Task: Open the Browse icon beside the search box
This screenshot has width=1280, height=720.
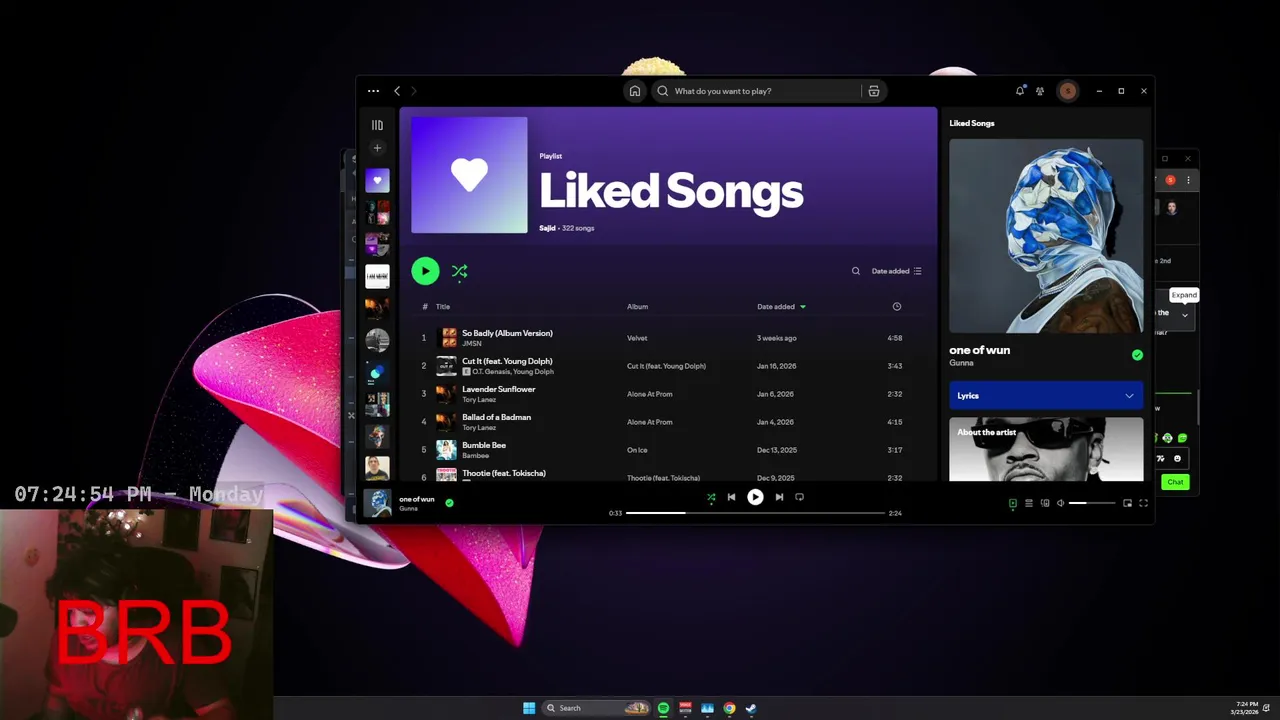Action: pos(874,91)
